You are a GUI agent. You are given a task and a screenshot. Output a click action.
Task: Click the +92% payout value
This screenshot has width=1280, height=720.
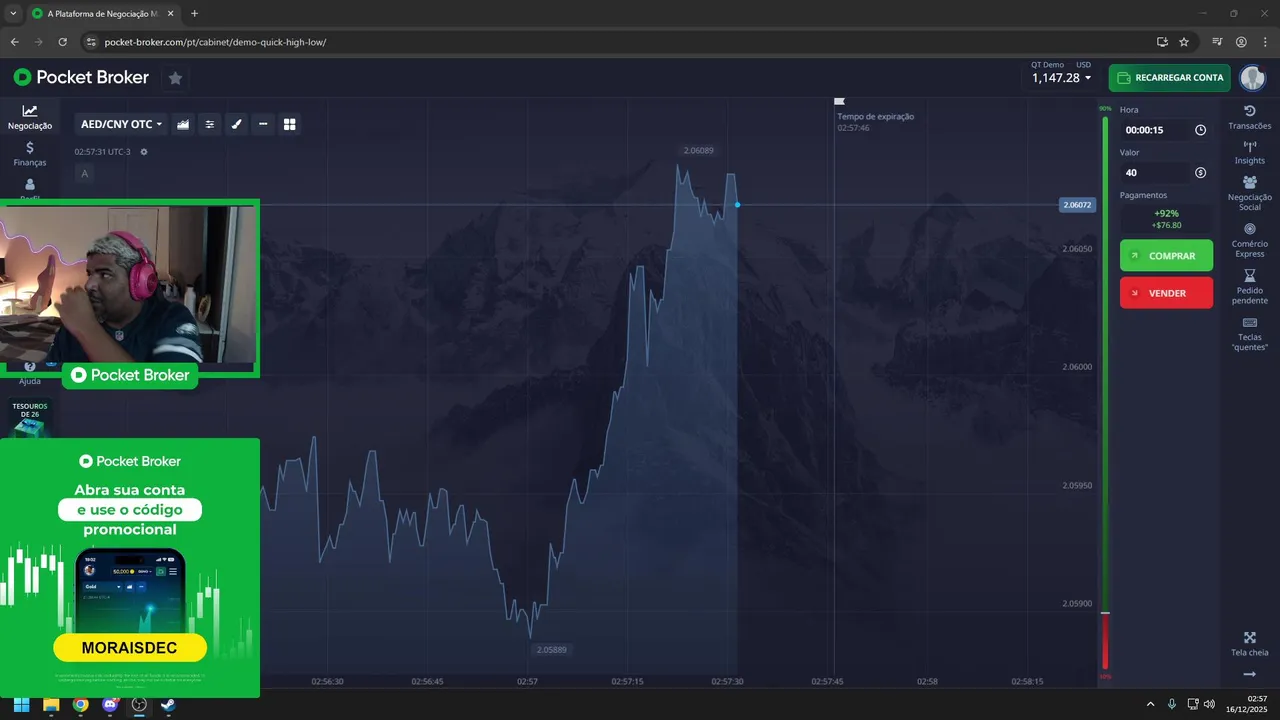tap(1166, 213)
